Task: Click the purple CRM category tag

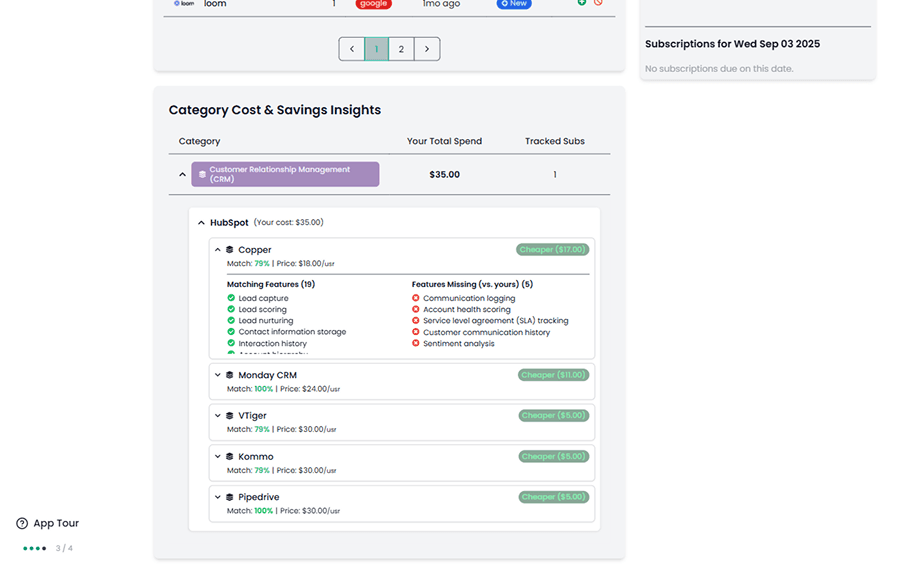Action: coord(285,174)
